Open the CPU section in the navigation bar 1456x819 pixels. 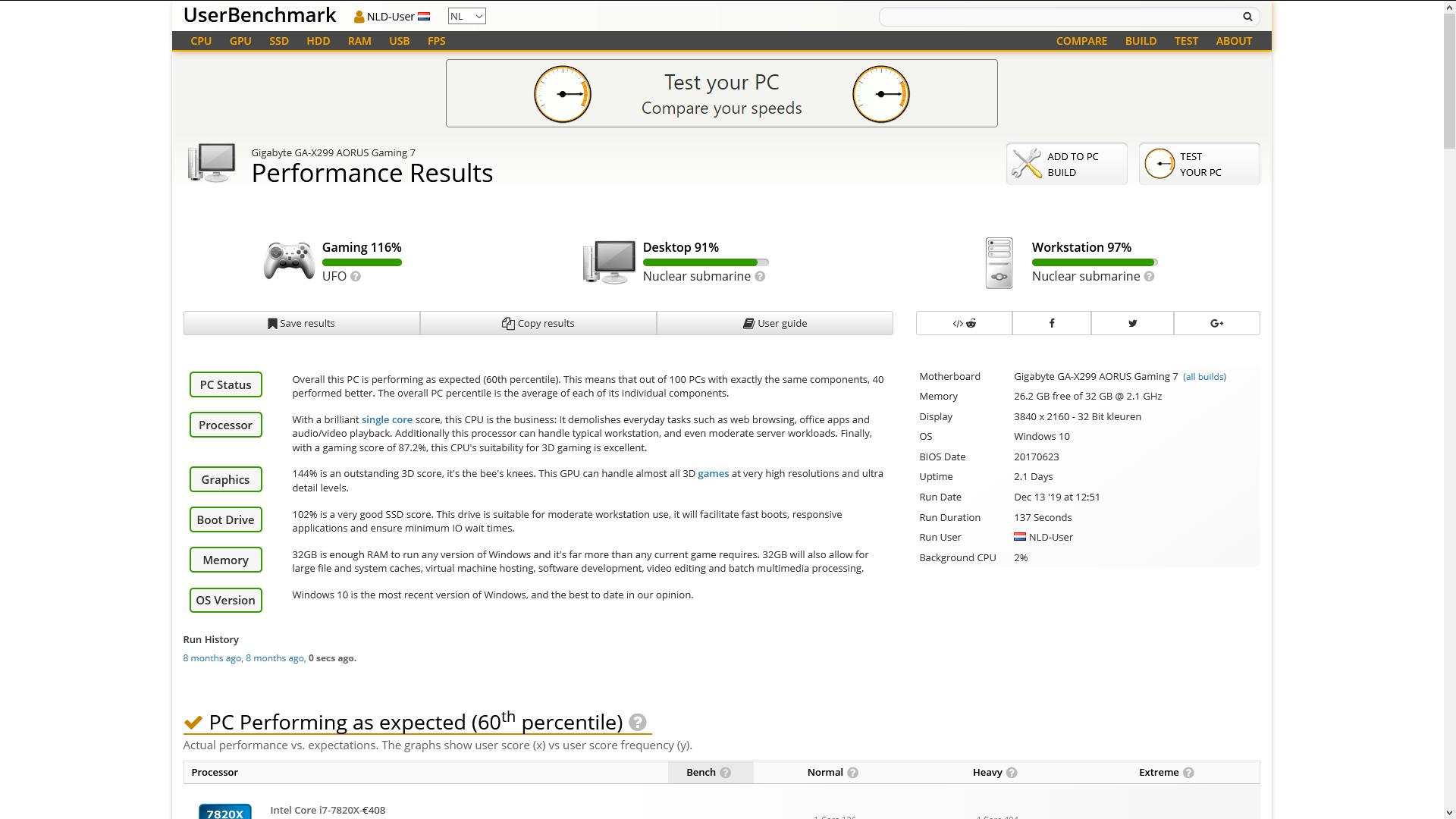coord(201,41)
